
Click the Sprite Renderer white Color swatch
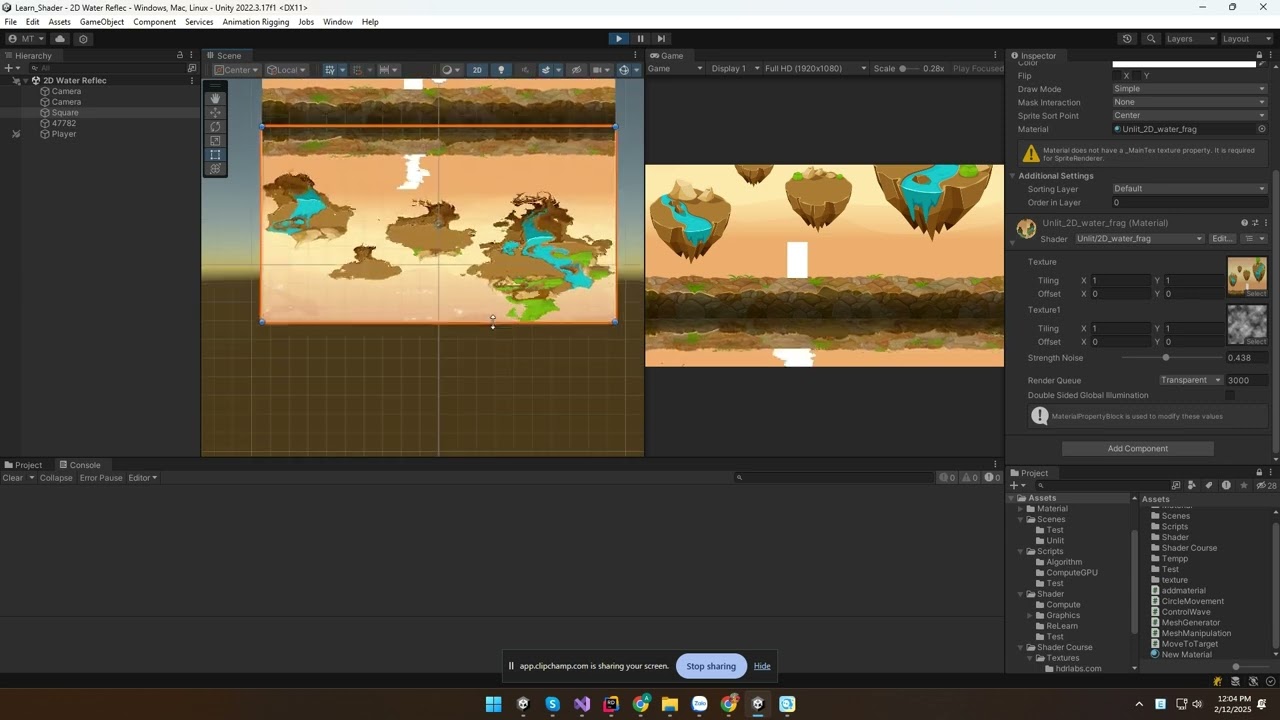pos(1184,64)
